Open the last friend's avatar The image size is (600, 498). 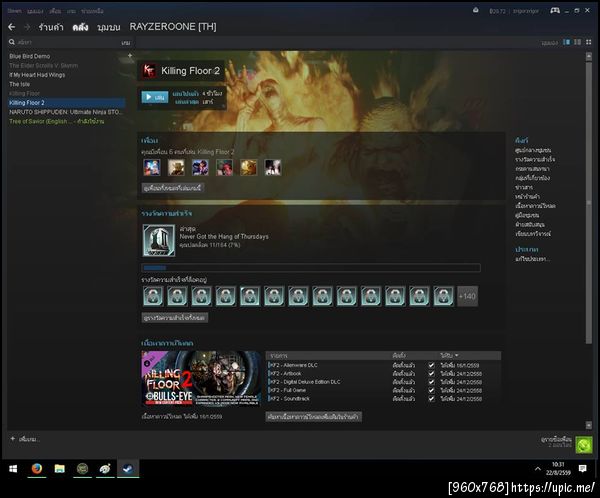pyautogui.click(x=273, y=168)
